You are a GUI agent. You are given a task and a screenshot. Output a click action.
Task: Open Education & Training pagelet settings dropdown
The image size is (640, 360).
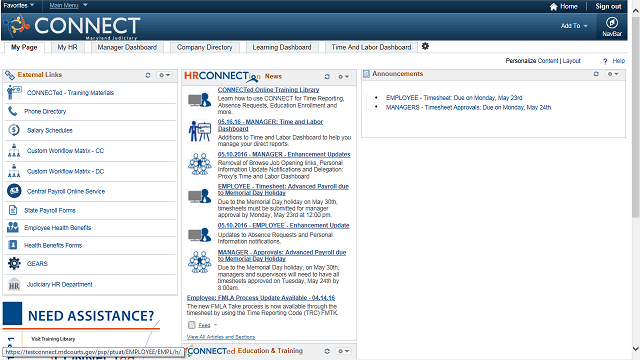pos(343,351)
